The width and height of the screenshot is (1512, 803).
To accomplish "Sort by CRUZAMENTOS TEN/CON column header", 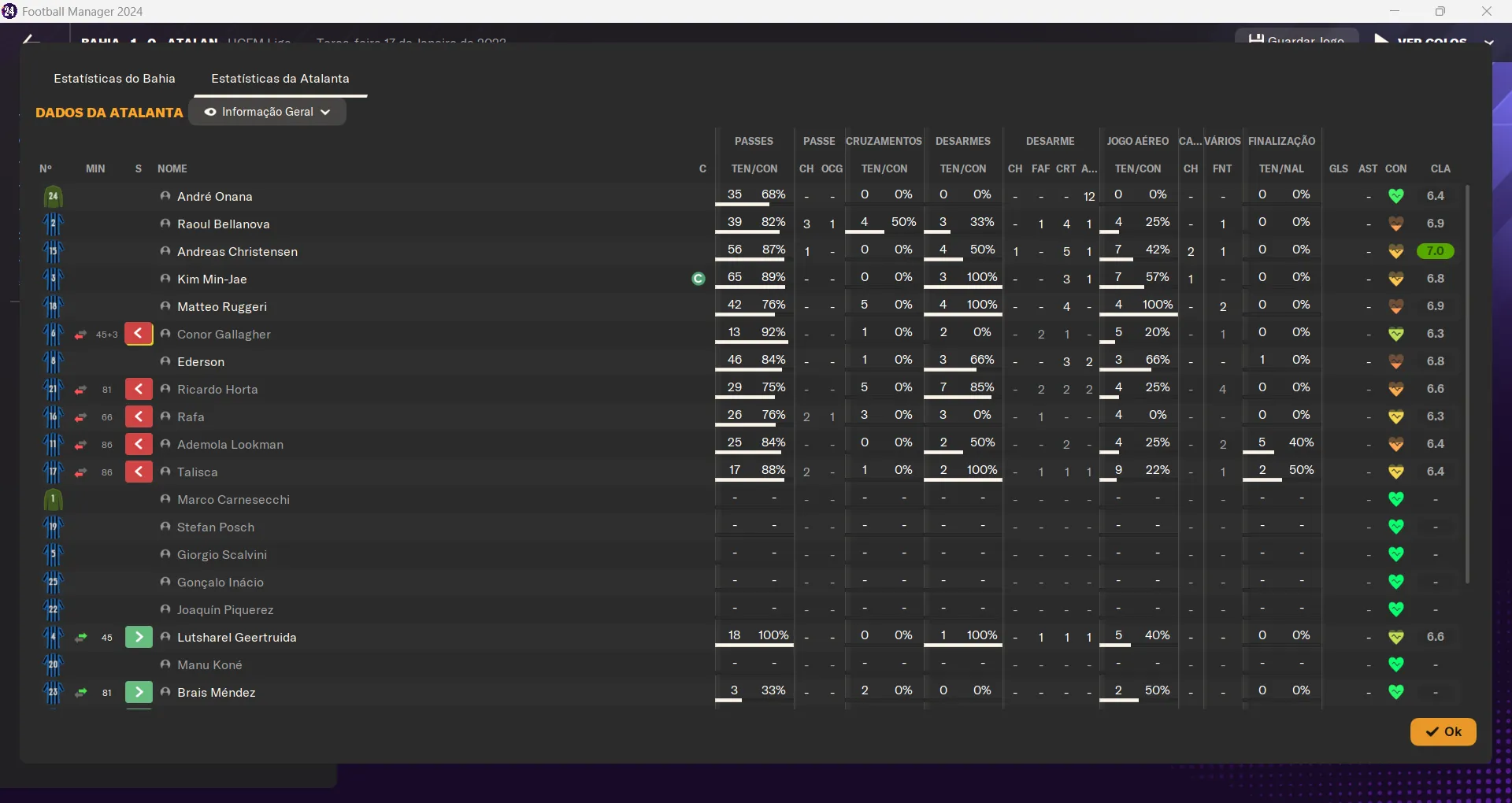I will click(884, 168).
